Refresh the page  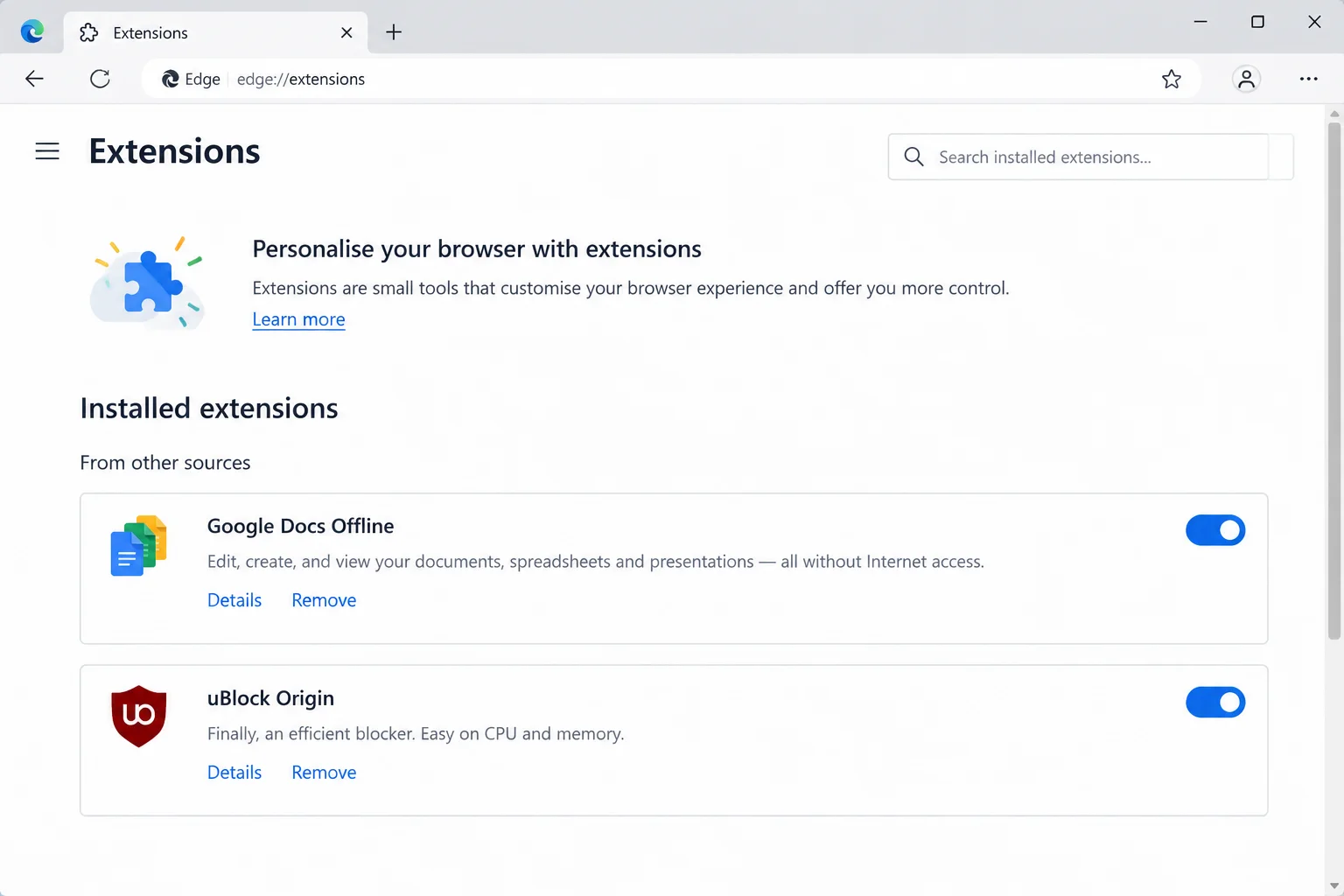[100, 79]
